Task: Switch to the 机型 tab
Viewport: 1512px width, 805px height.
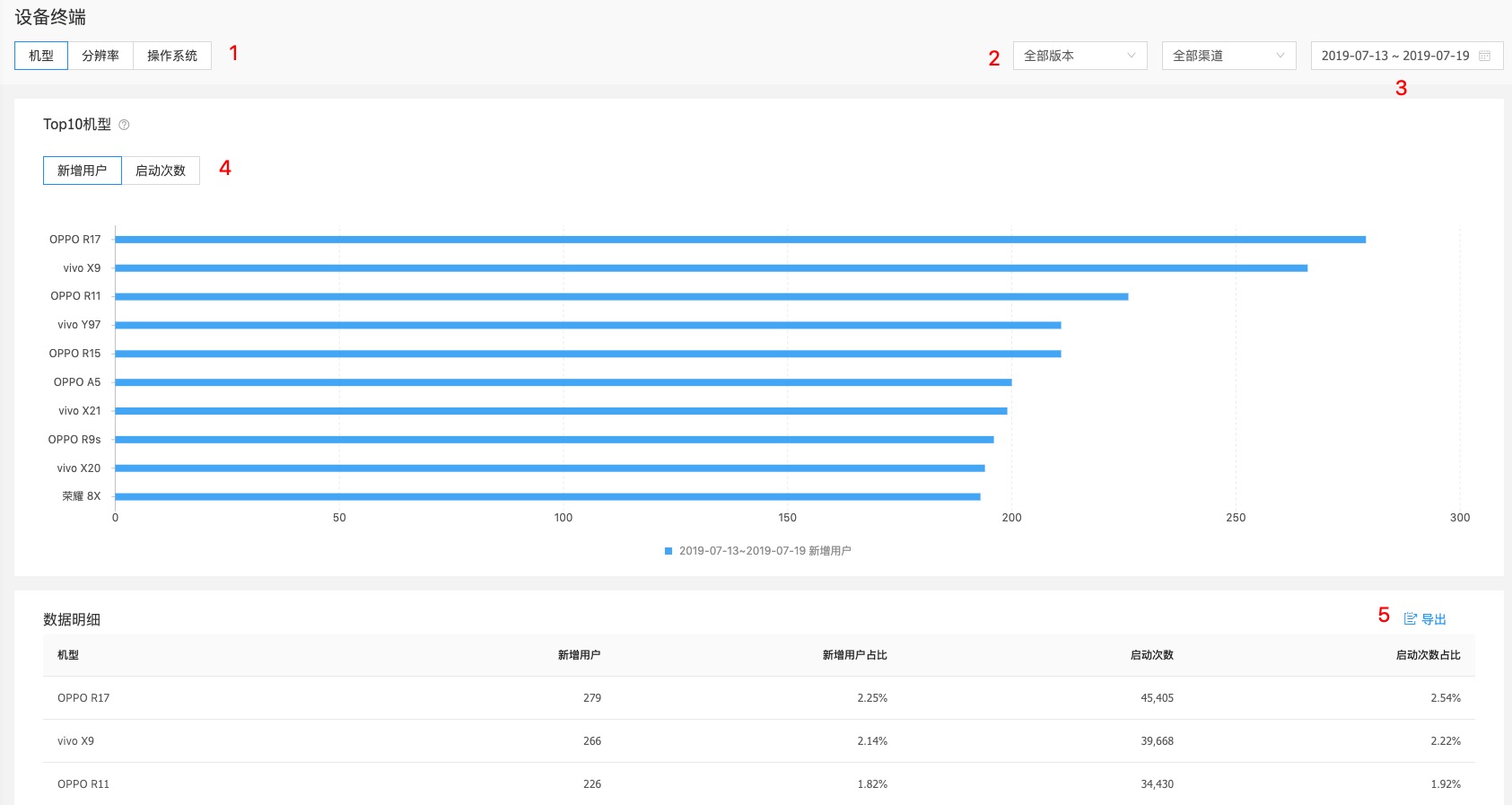Action: [x=41, y=56]
